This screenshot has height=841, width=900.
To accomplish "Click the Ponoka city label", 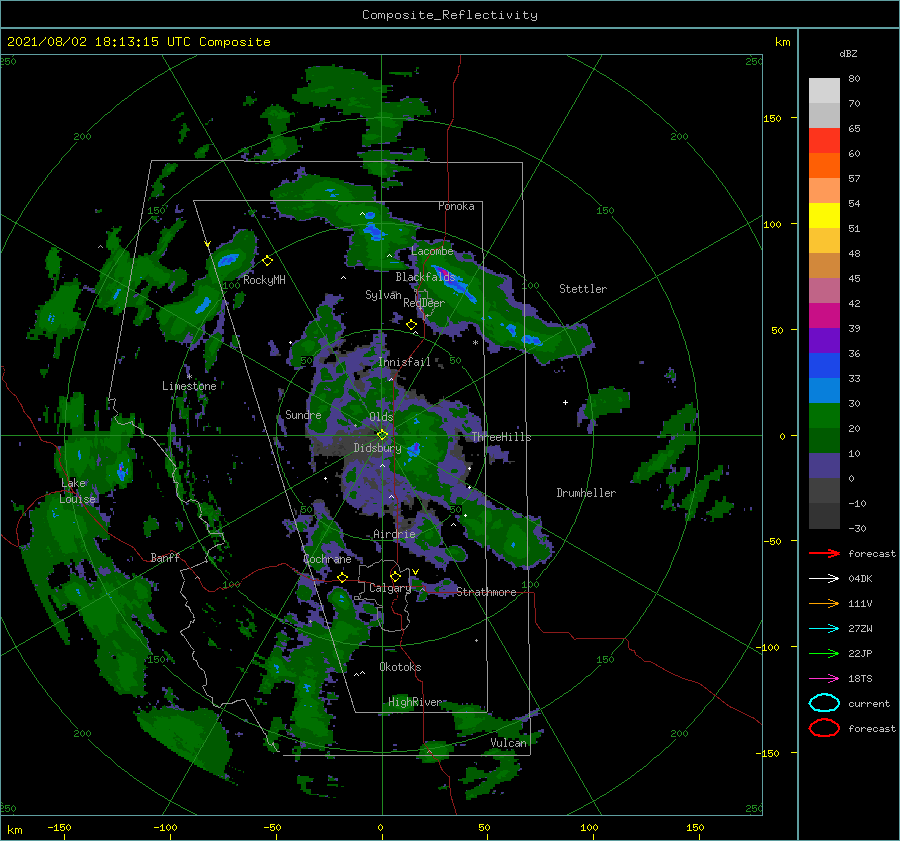I will [456, 206].
